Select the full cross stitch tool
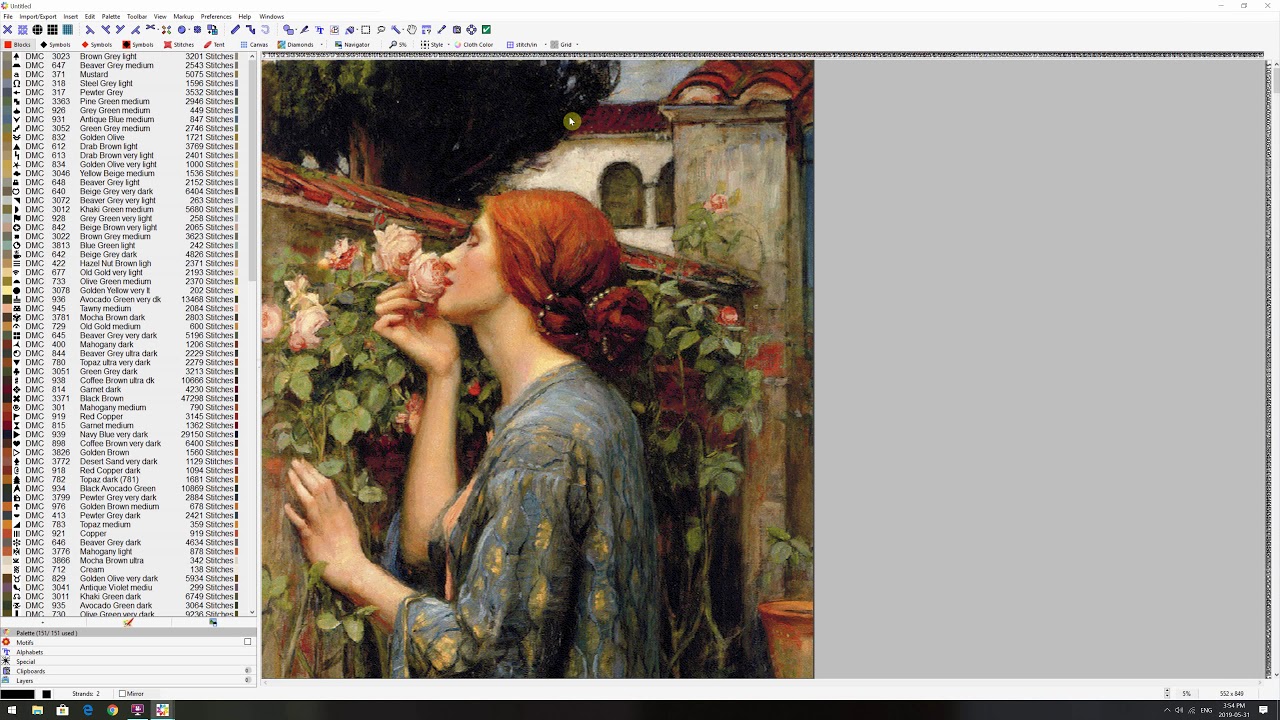Viewport: 1280px width, 720px height. (x=8, y=30)
